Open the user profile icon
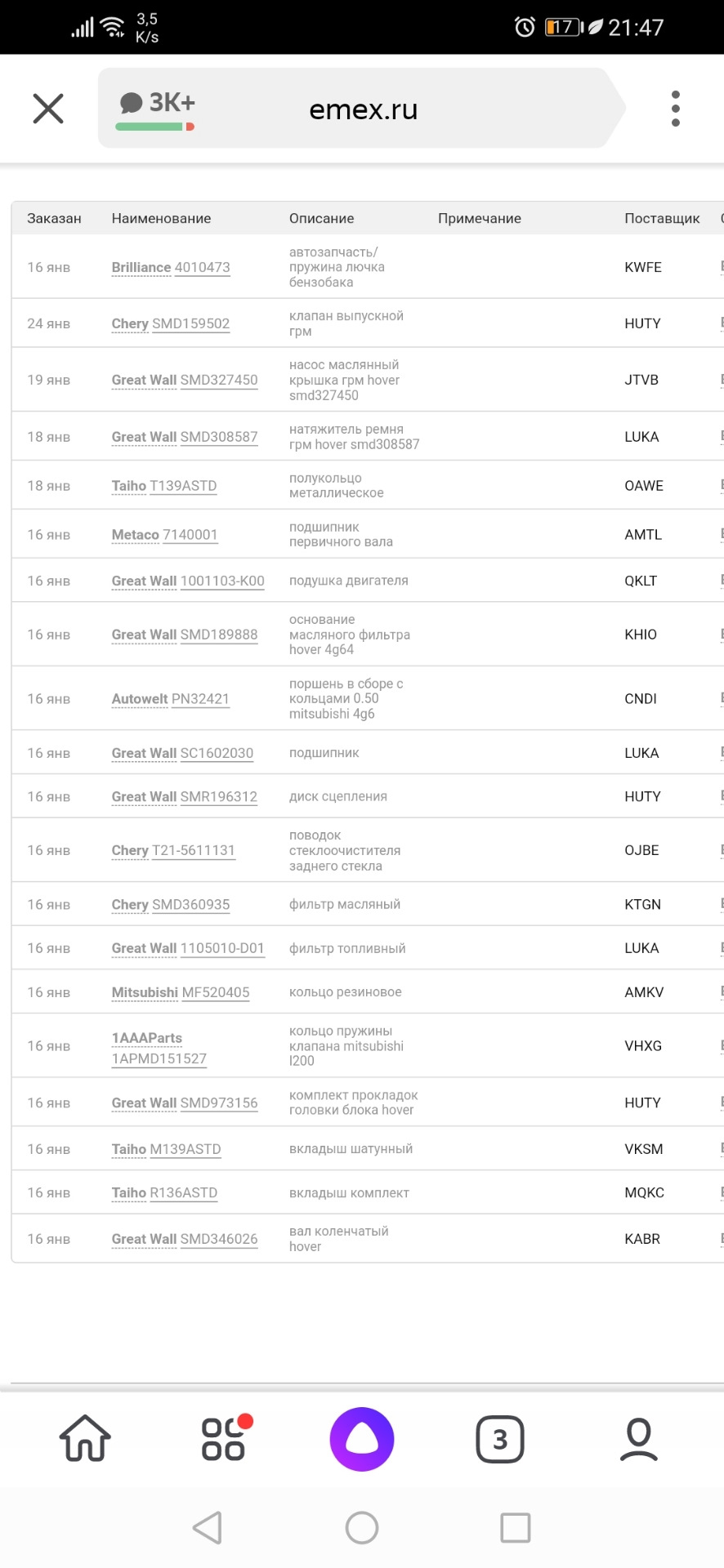Screen dimensions: 724x1568 tap(638, 1439)
